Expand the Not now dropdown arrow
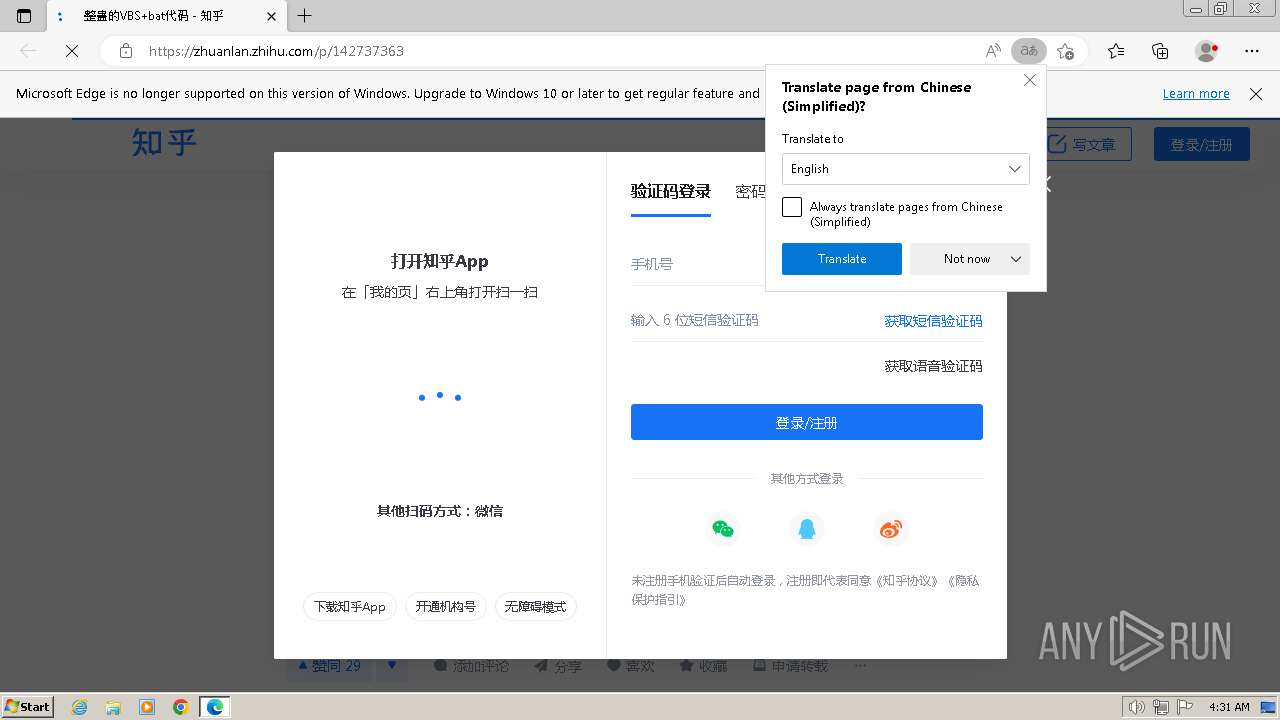 point(1016,259)
